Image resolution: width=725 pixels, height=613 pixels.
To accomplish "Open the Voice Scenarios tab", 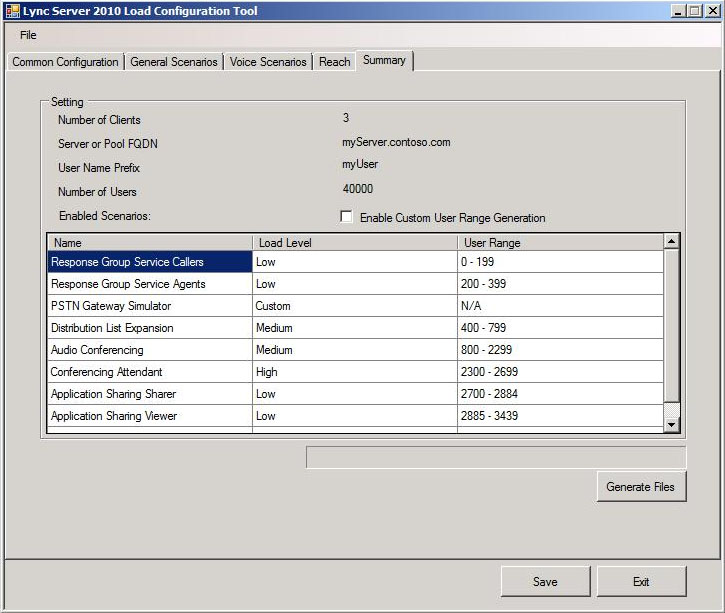I will [x=268, y=62].
